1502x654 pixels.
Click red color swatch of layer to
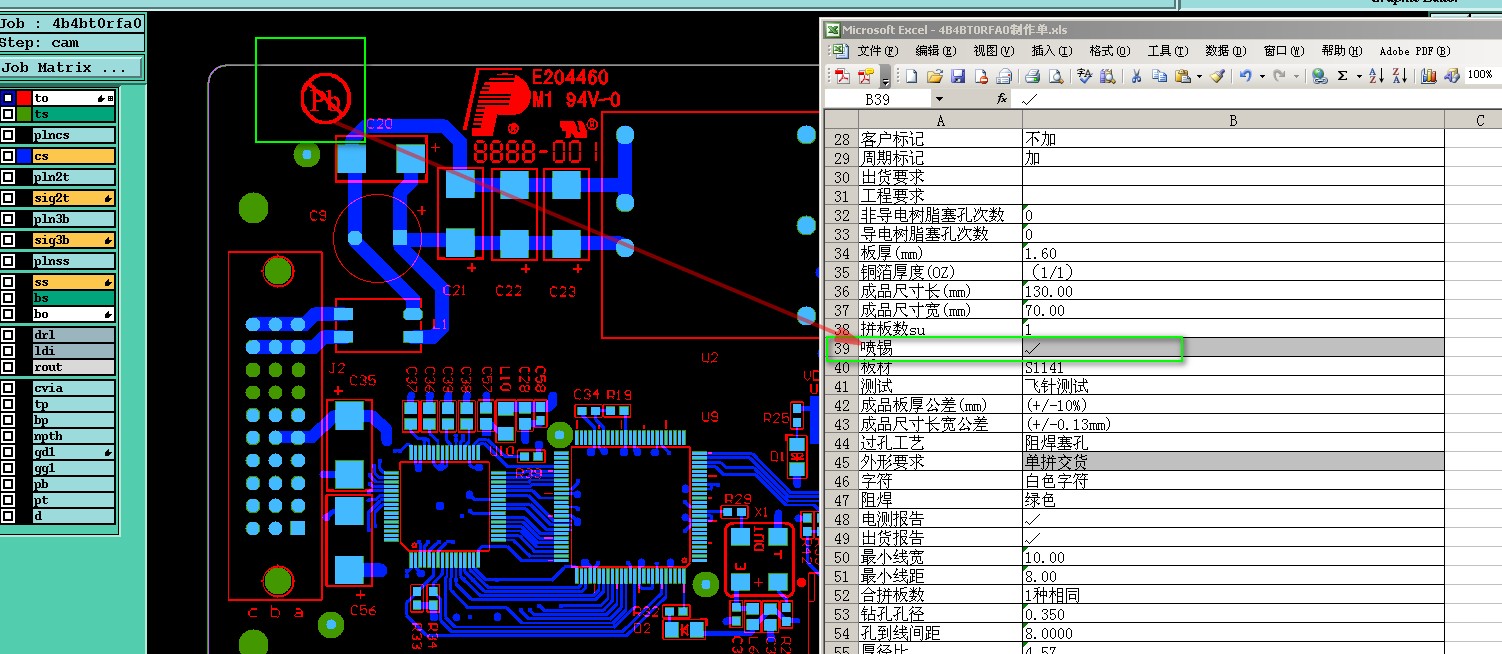click(24, 98)
